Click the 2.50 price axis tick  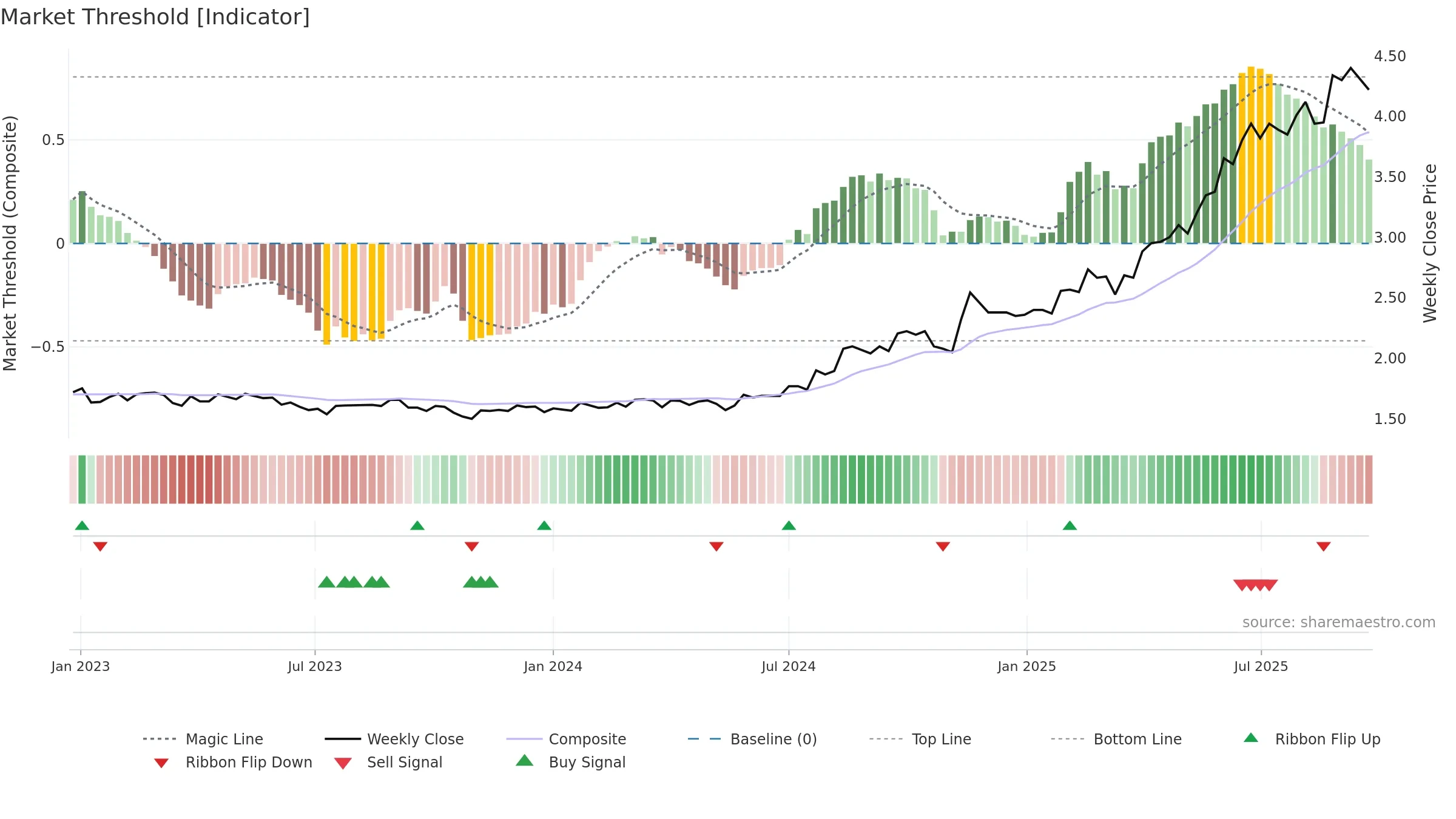(1390, 298)
